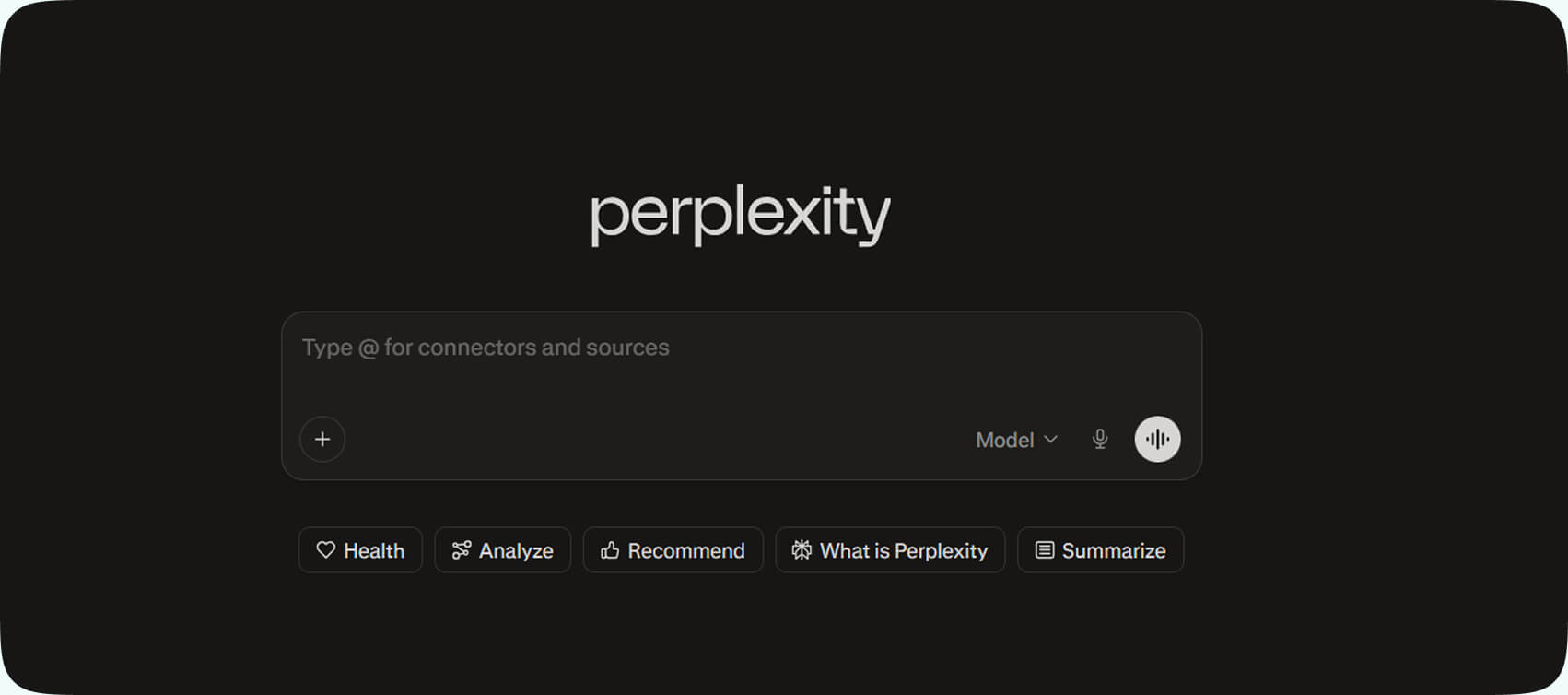Choose a different AI model from Model selector
This screenshot has width=1568, height=695.
[x=1014, y=440]
